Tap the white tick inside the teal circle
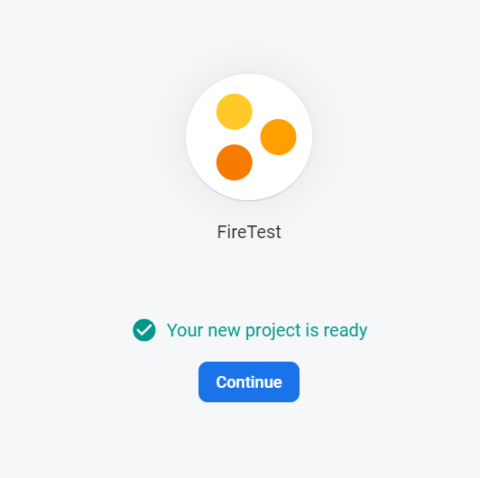Screen dimensions: 480x478 [144, 330]
